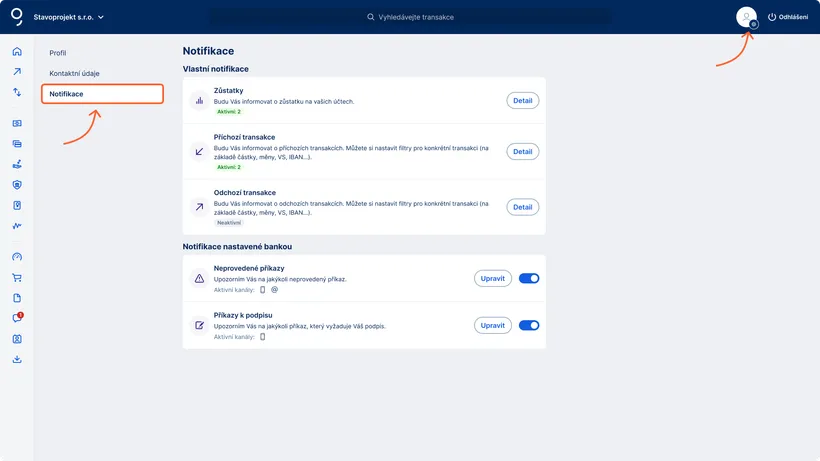Open the user profile avatar icon
This screenshot has height=461, width=820.
[x=746, y=17]
